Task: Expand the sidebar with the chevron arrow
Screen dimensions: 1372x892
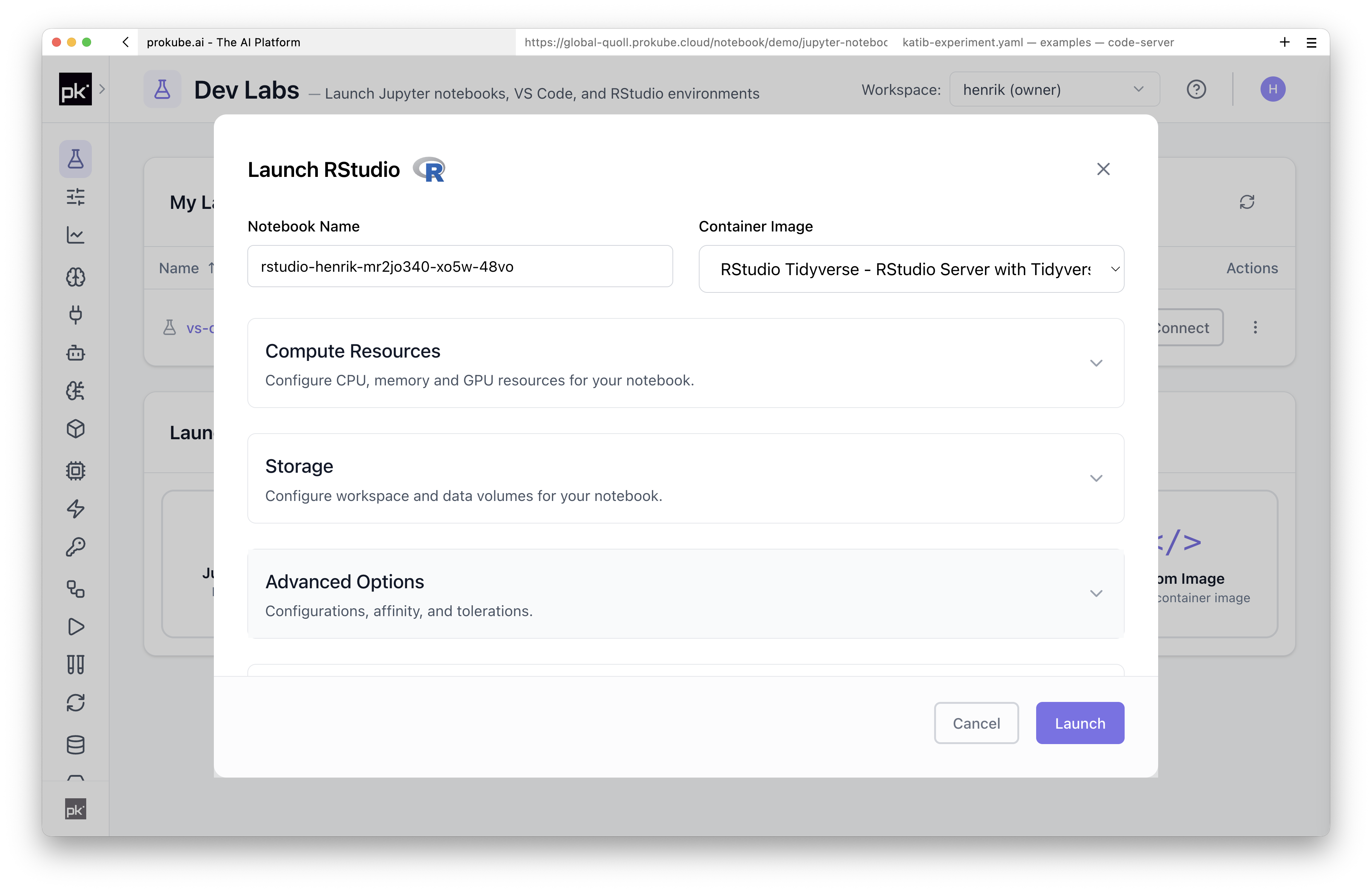Action: 102,89
